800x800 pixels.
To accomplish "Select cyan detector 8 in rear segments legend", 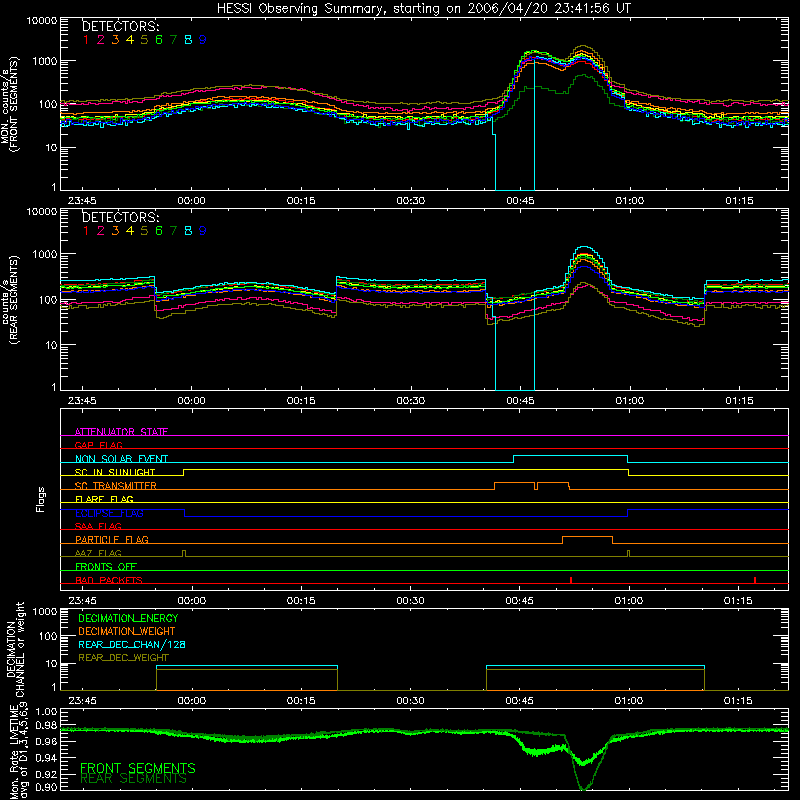I will point(188,231).
